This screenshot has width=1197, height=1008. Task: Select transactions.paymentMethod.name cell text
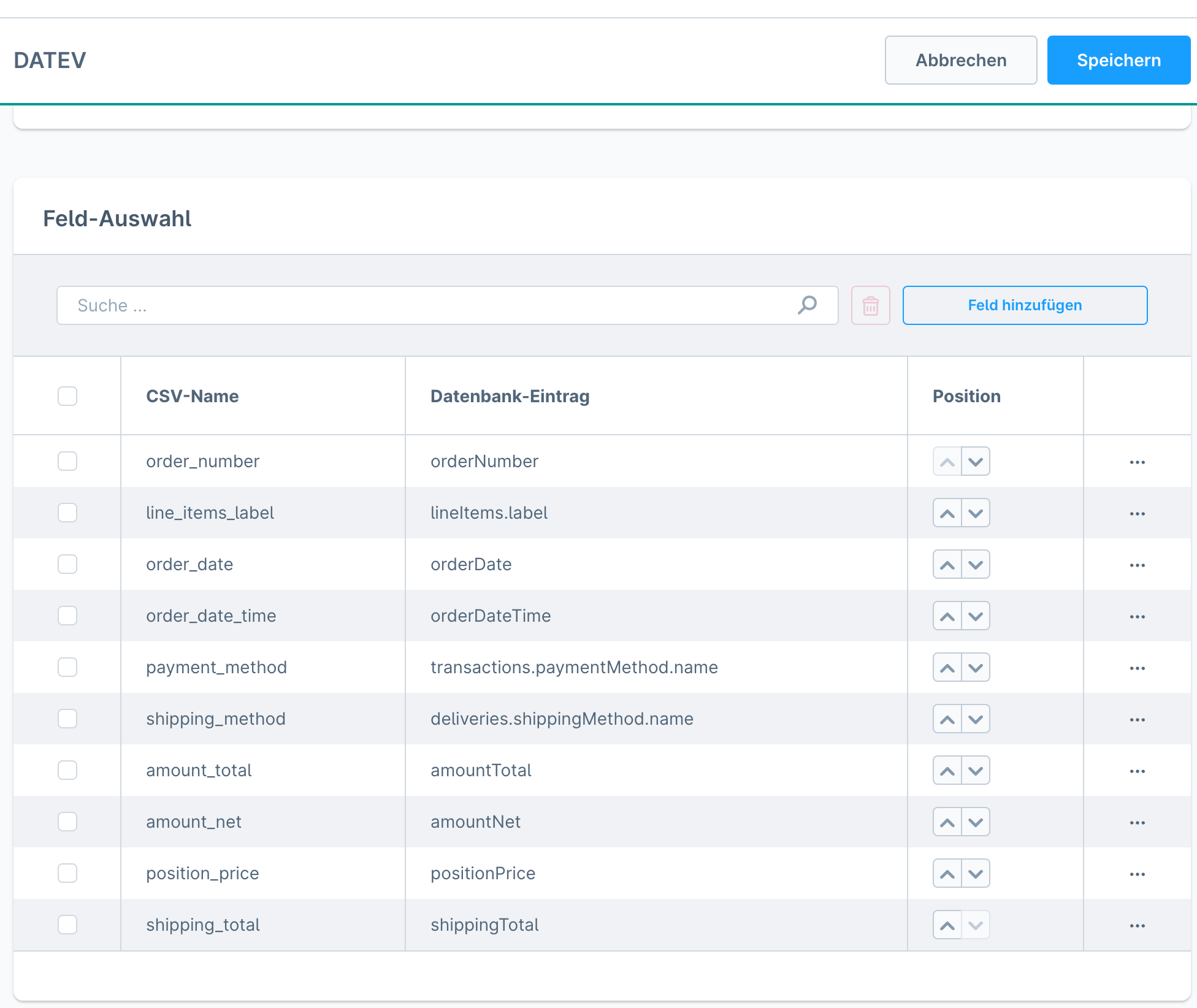pyautogui.click(x=574, y=667)
